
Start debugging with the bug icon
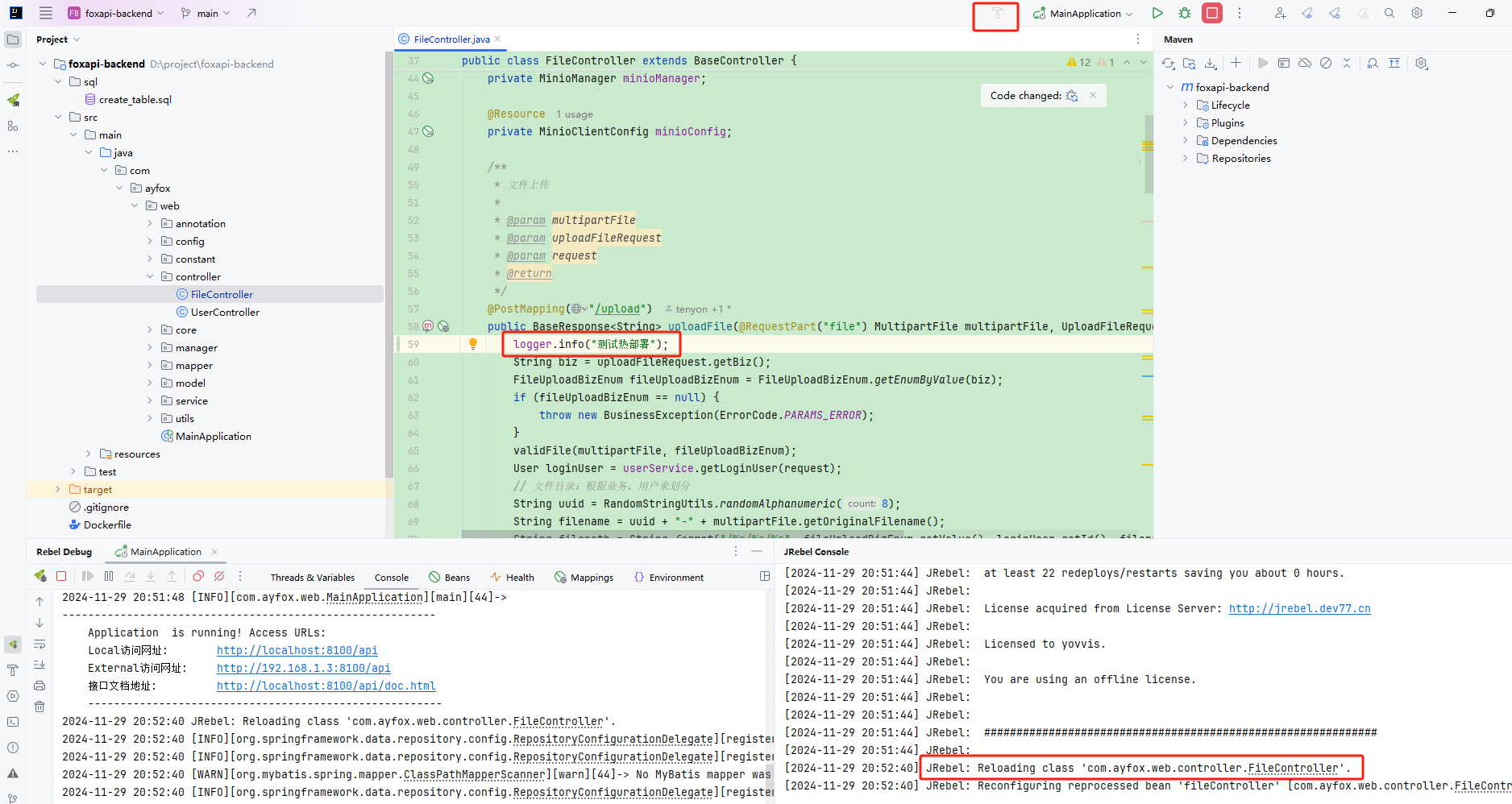coord(1185,13)
